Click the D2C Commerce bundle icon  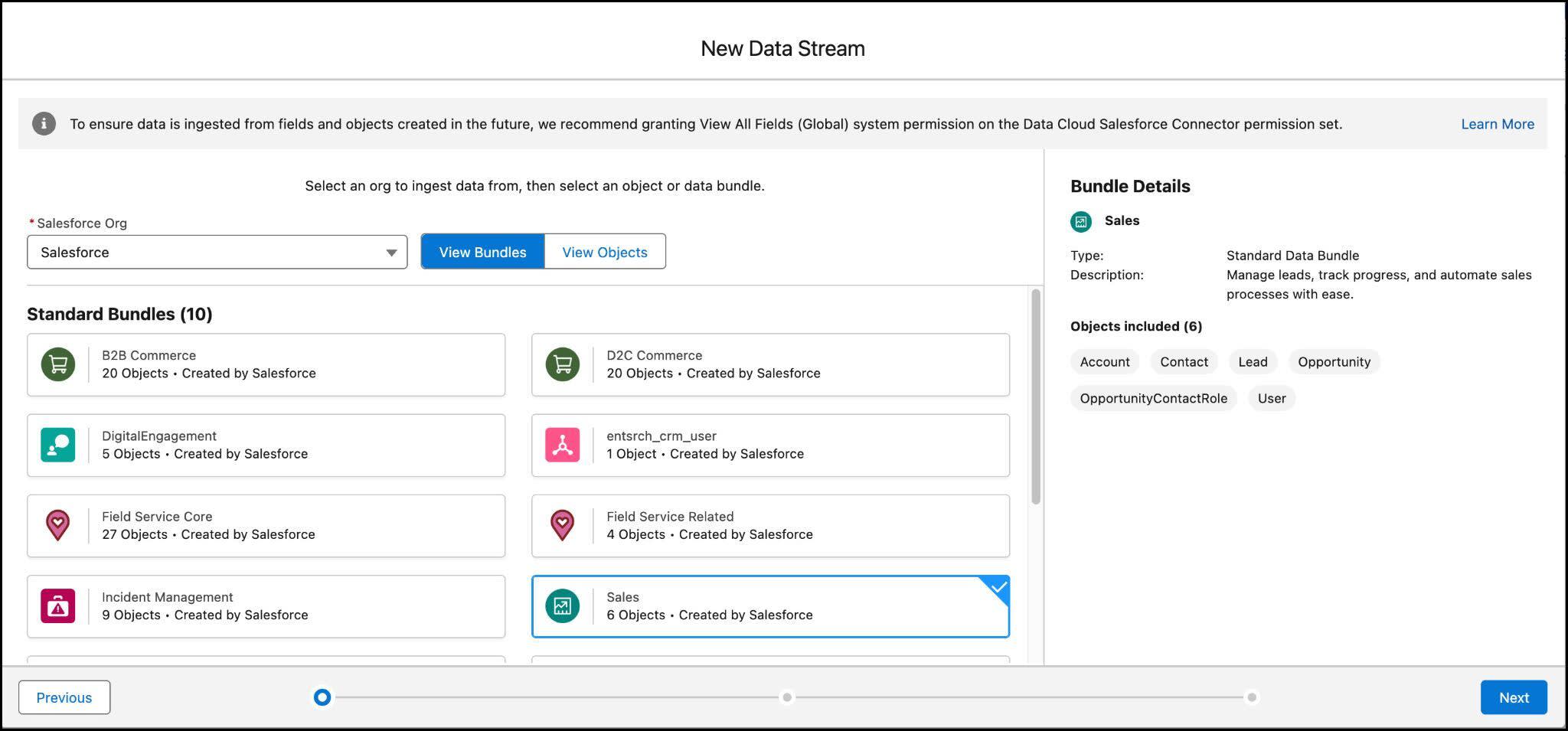click(563, 364)
